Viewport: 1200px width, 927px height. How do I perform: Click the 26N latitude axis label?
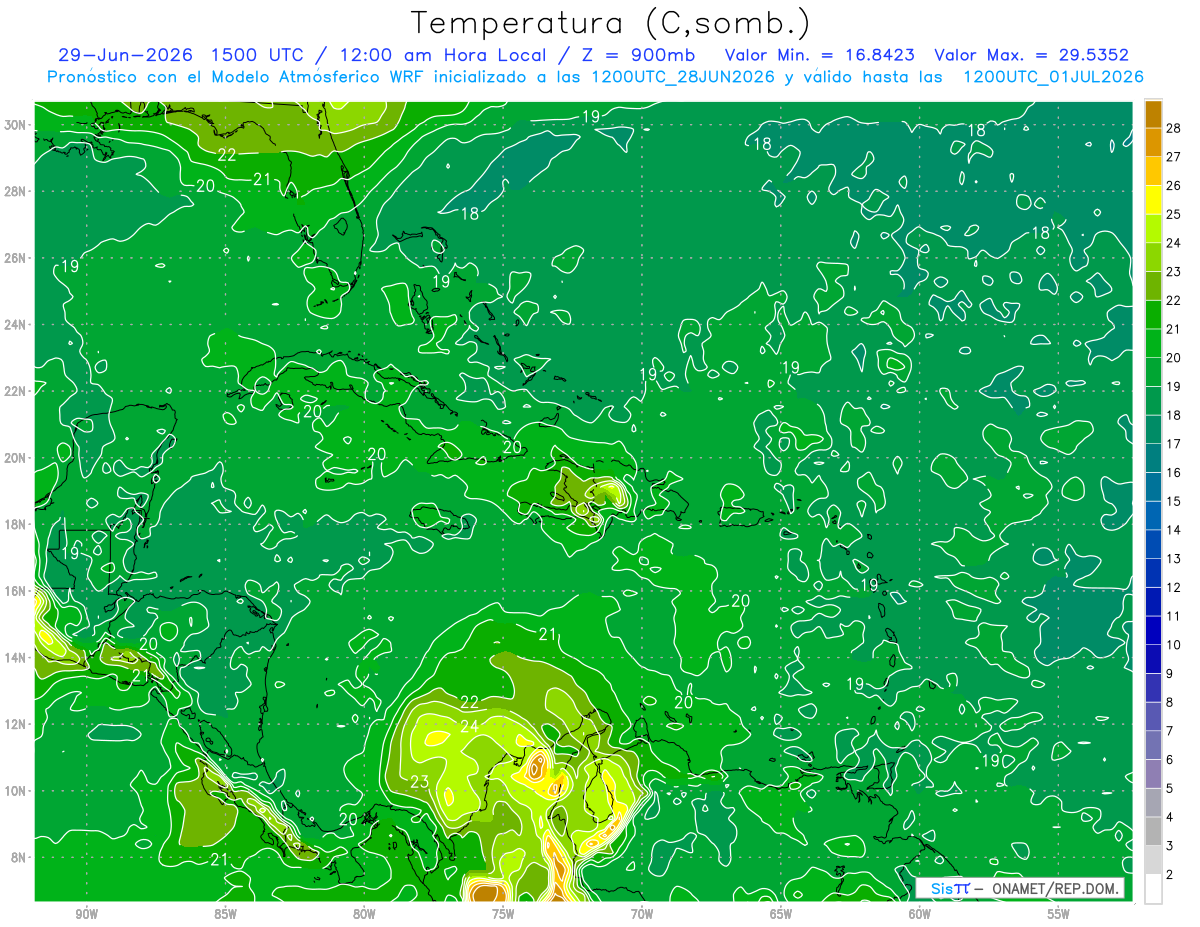pyautogui.click(x=17, y=258)
